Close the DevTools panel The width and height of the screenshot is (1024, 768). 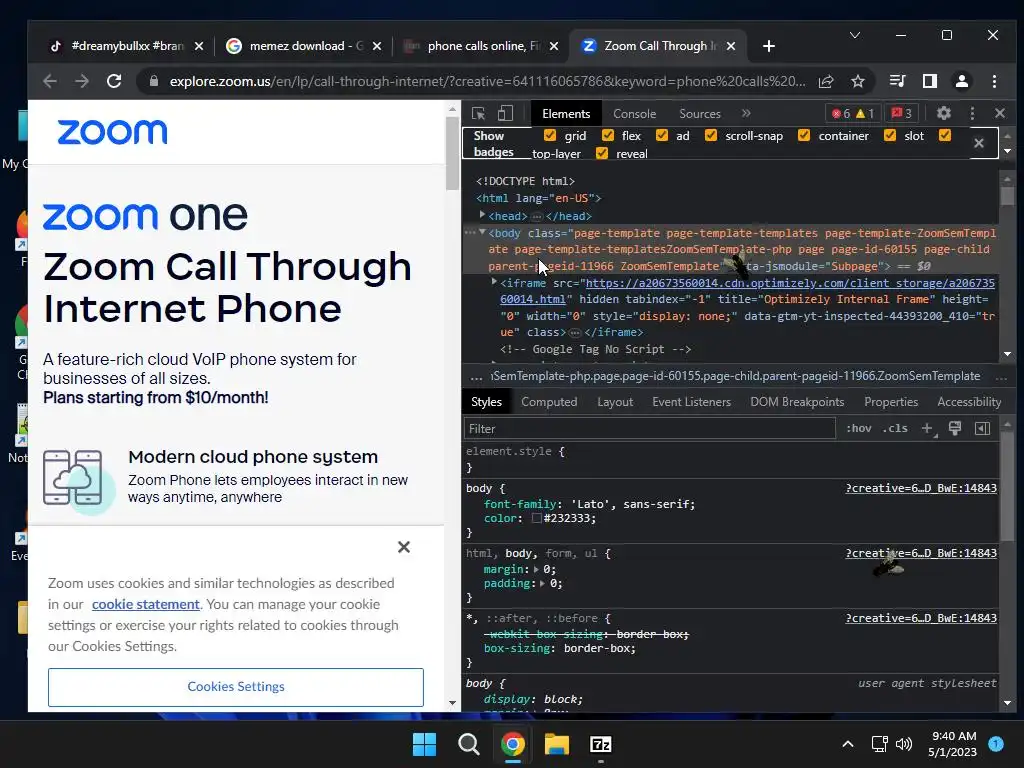tap(1000, 113)
